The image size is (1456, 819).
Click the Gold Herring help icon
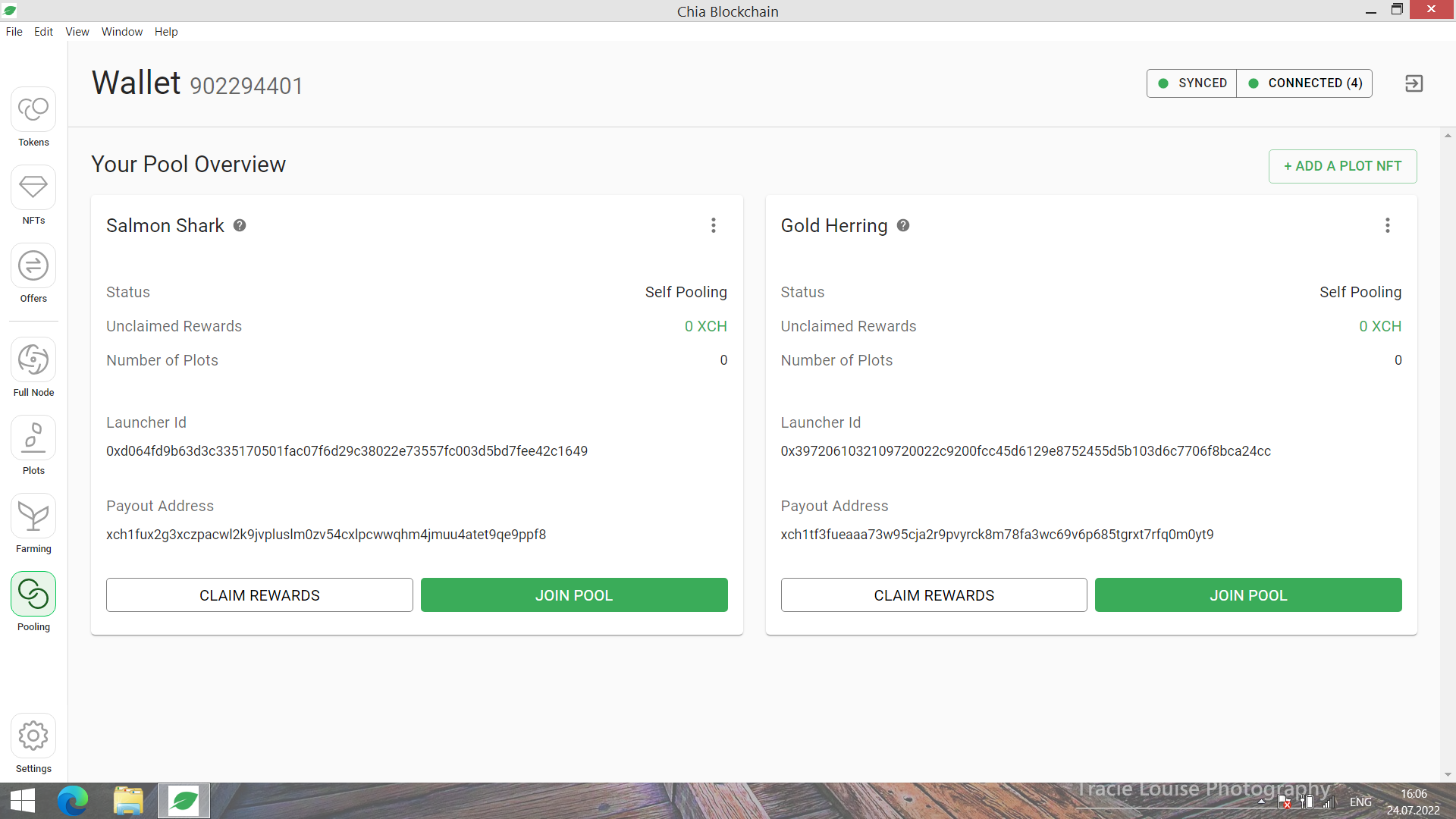[903, 225]
